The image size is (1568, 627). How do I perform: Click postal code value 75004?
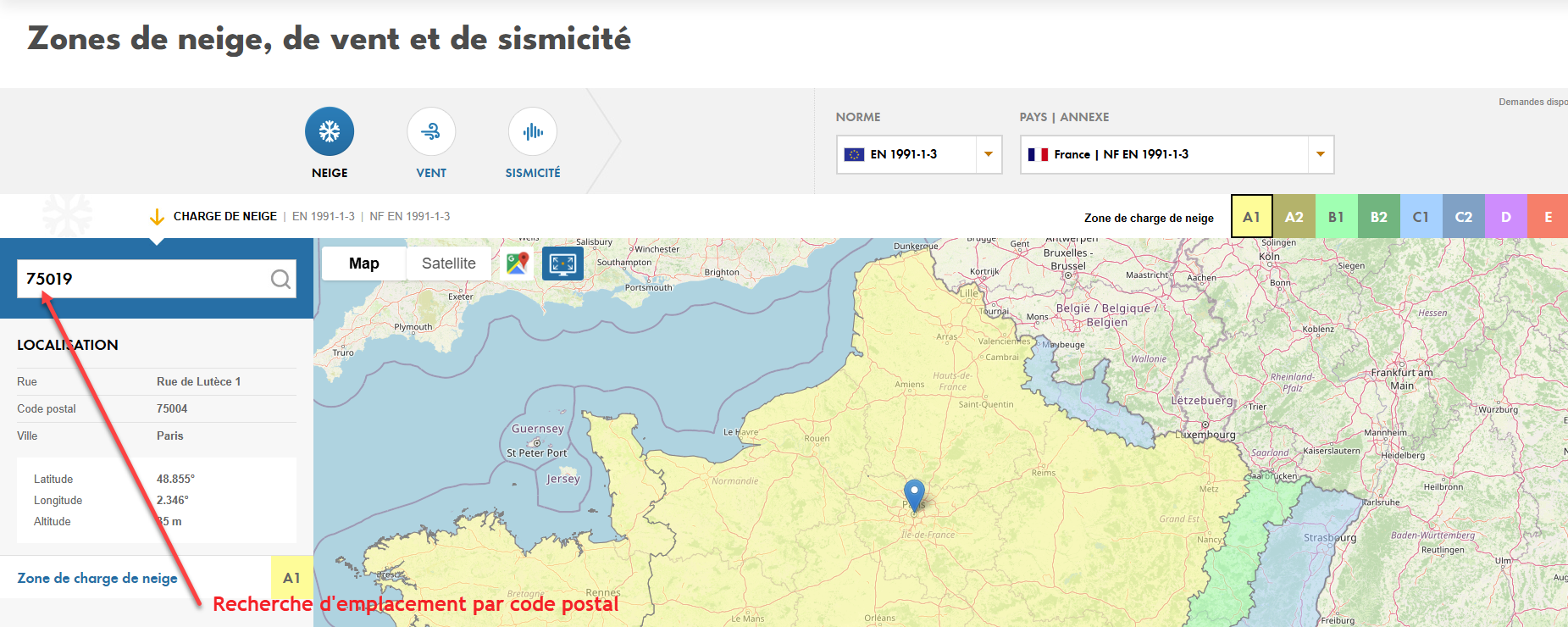[172, 408]
